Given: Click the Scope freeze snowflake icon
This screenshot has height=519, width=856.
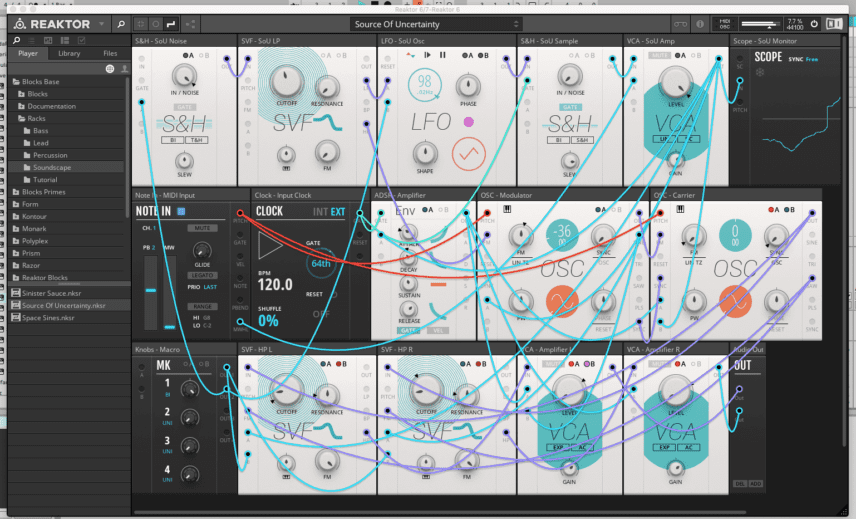Looking at the screenshot, I should 759,72.
